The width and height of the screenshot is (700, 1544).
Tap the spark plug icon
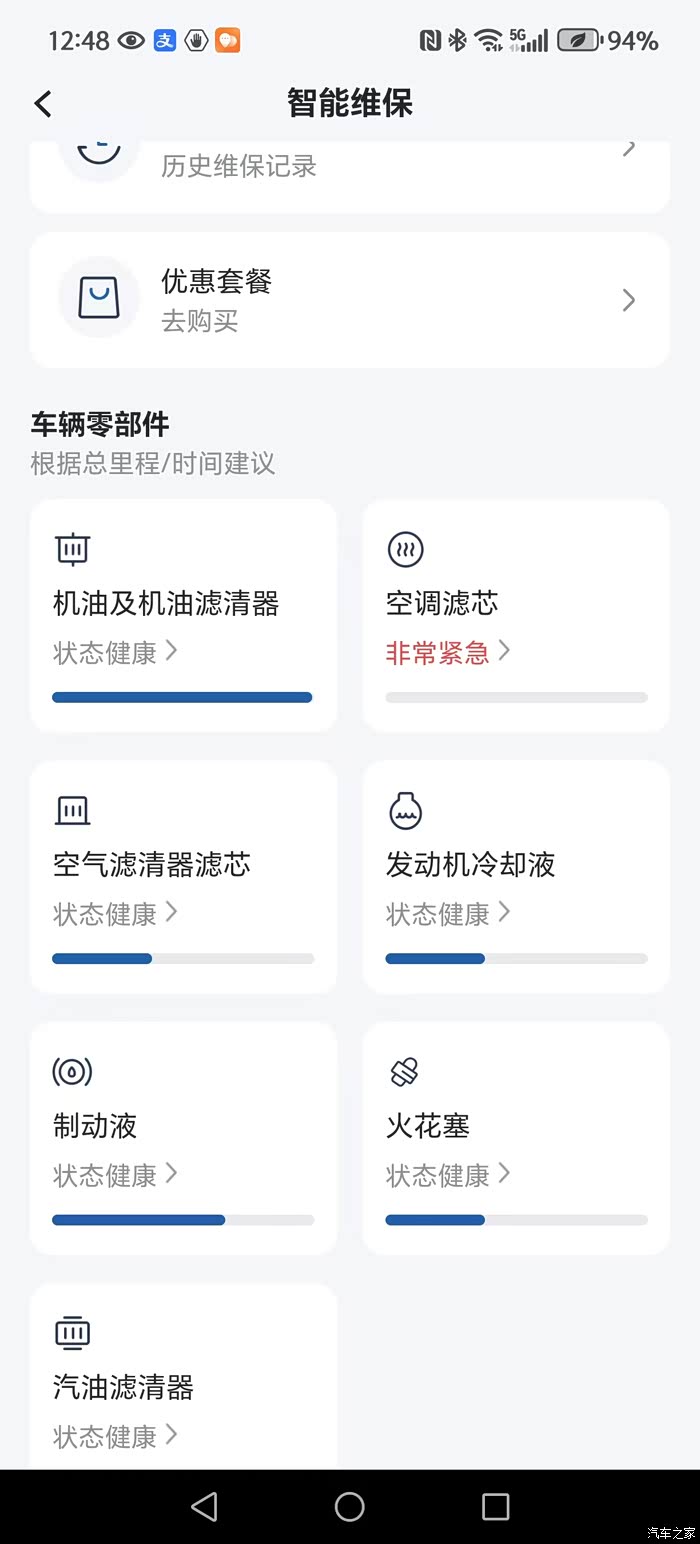(404, 1072)
